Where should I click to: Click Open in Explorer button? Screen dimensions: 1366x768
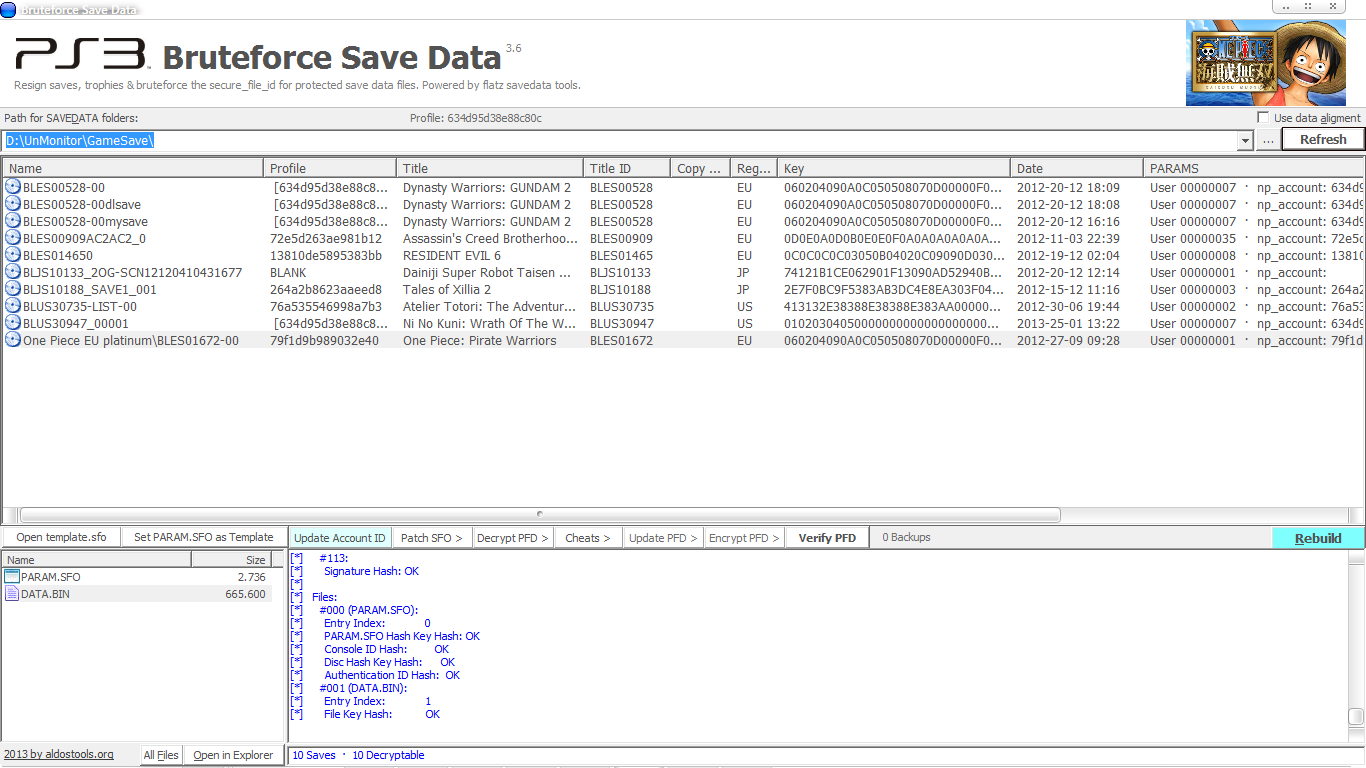click(233, 756)
